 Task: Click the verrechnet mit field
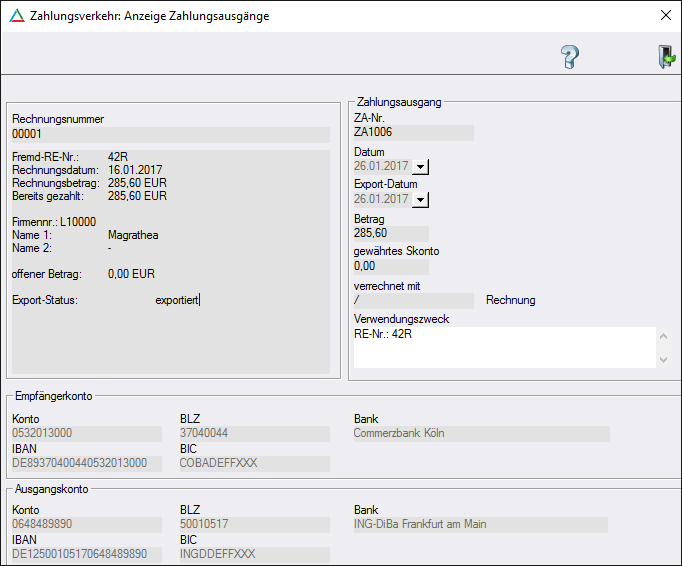coord(413,300)
